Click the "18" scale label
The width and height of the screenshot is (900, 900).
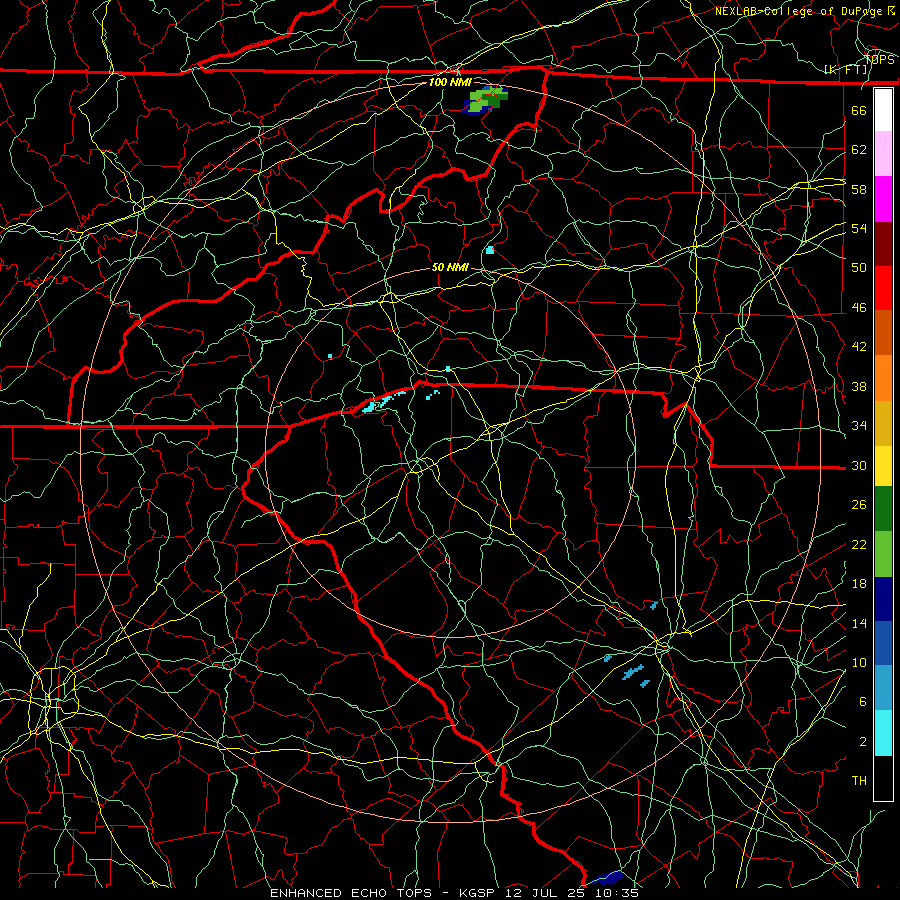(859, 584)
